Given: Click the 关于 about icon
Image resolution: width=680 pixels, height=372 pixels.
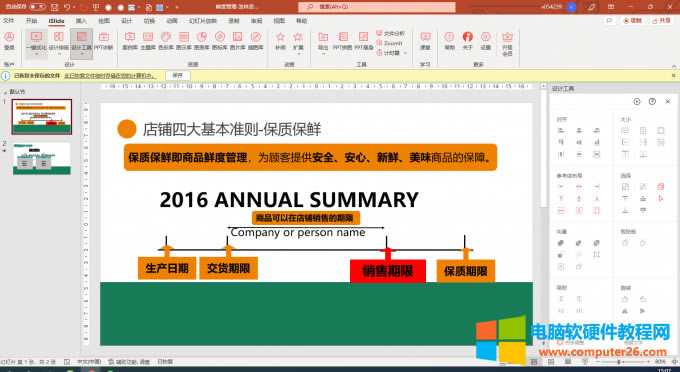Looking at the screenshot, I should (468, 40).
